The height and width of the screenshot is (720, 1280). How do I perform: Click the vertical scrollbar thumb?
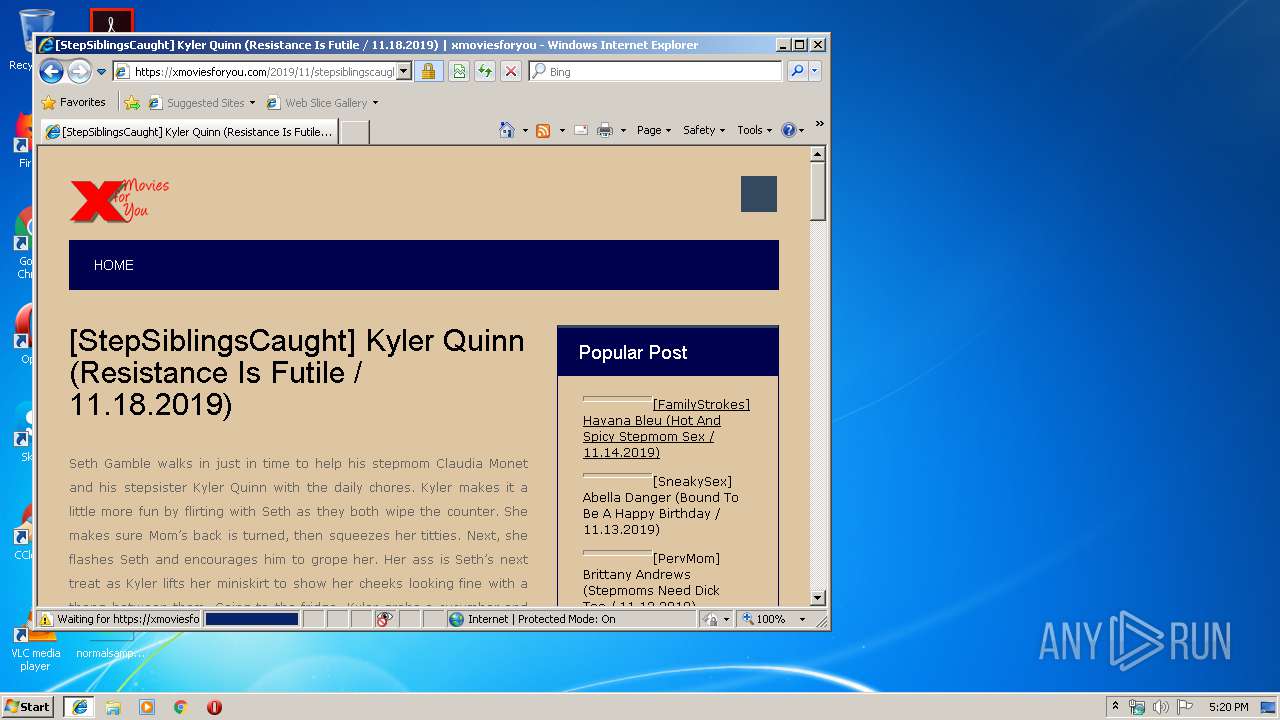click(x=818, y=192)
